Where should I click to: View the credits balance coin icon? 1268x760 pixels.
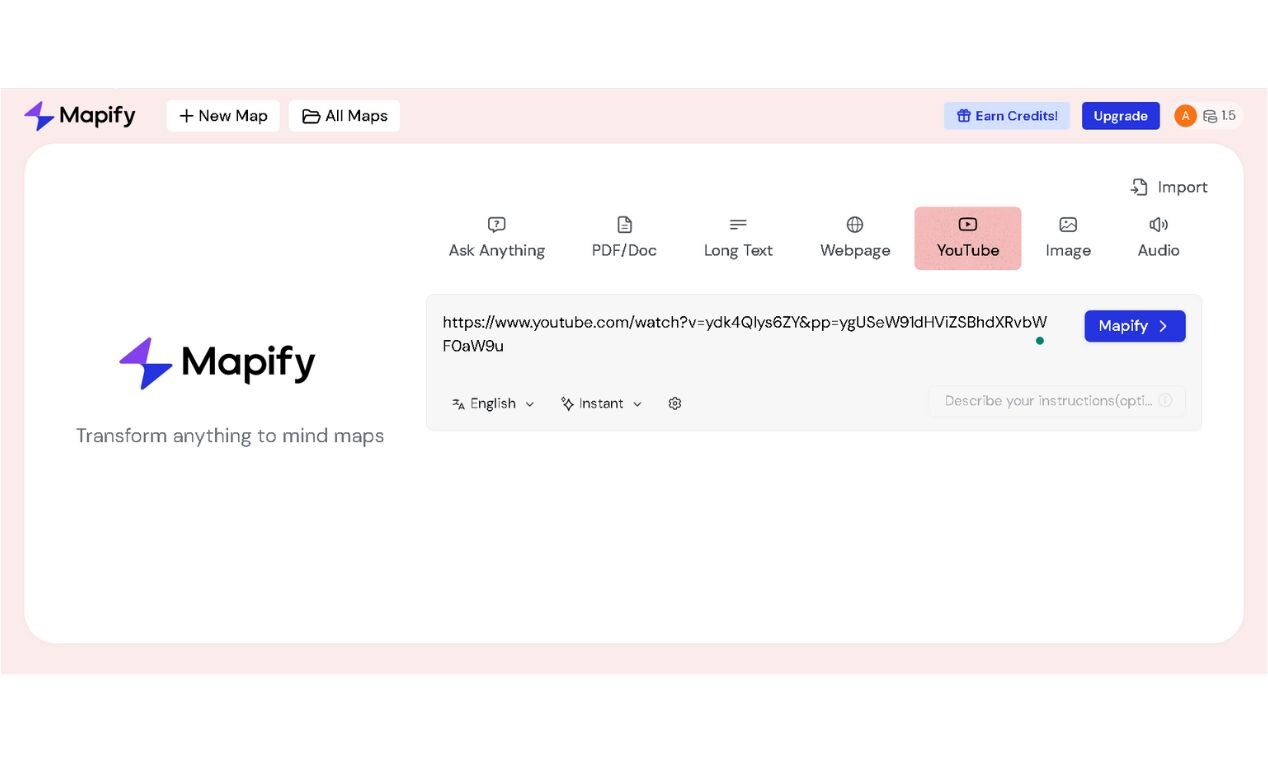click(x=1210, y=116)
